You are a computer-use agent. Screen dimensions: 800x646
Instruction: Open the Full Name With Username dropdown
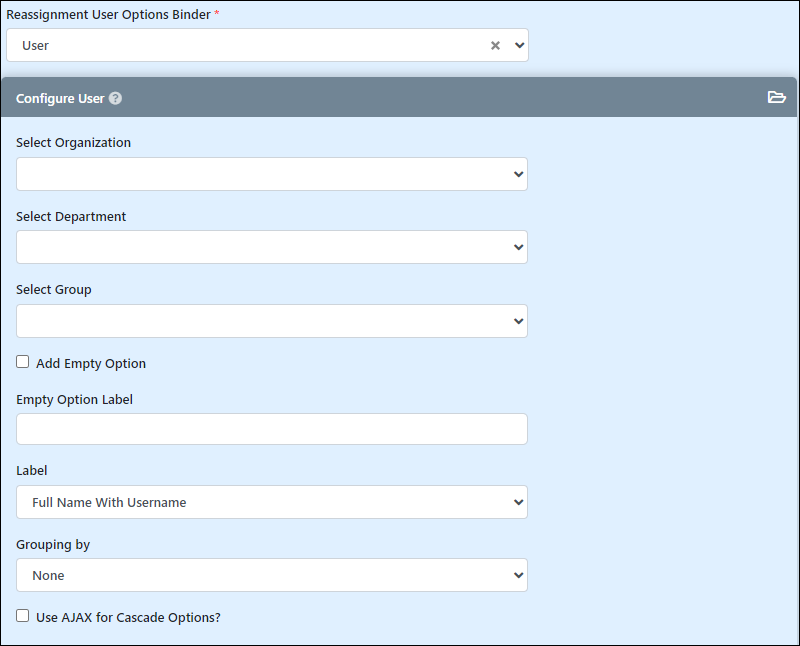coord(272,502)
